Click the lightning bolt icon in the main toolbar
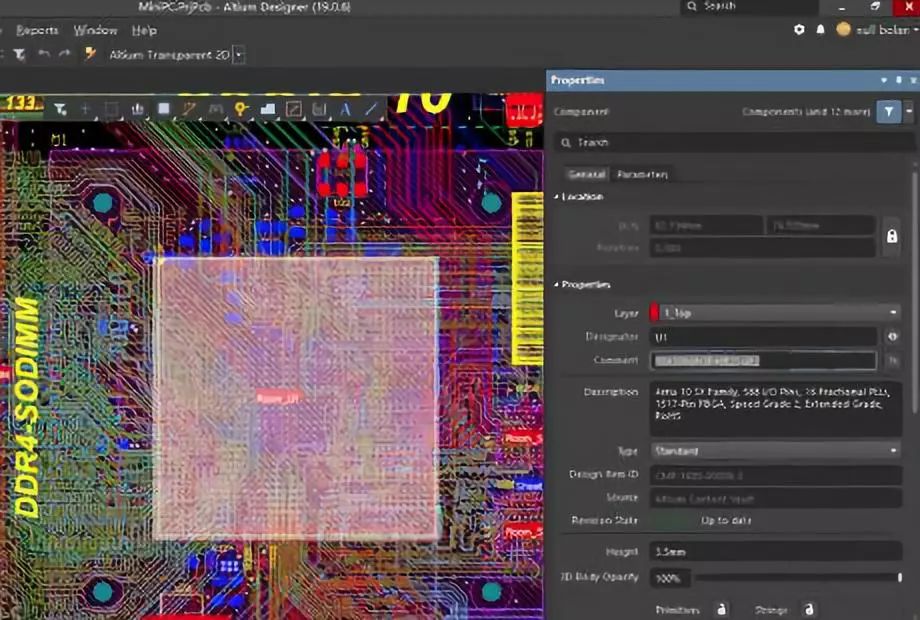Screen dimensions: 920x620 tap(90, 54)
